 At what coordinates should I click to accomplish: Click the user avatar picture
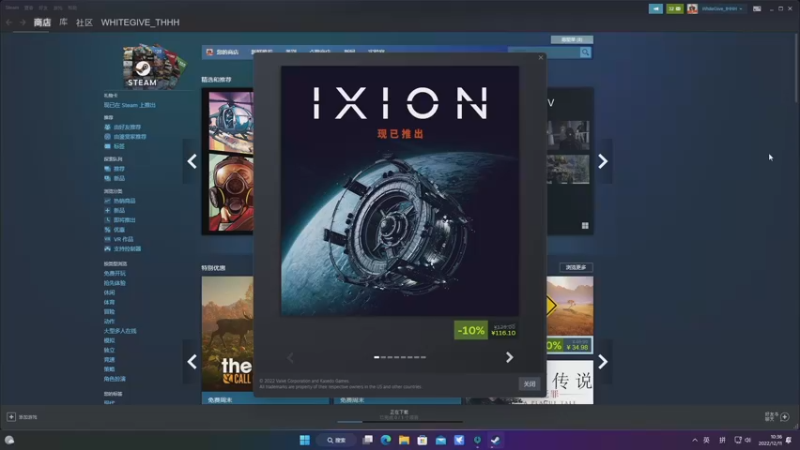point(692,9)
